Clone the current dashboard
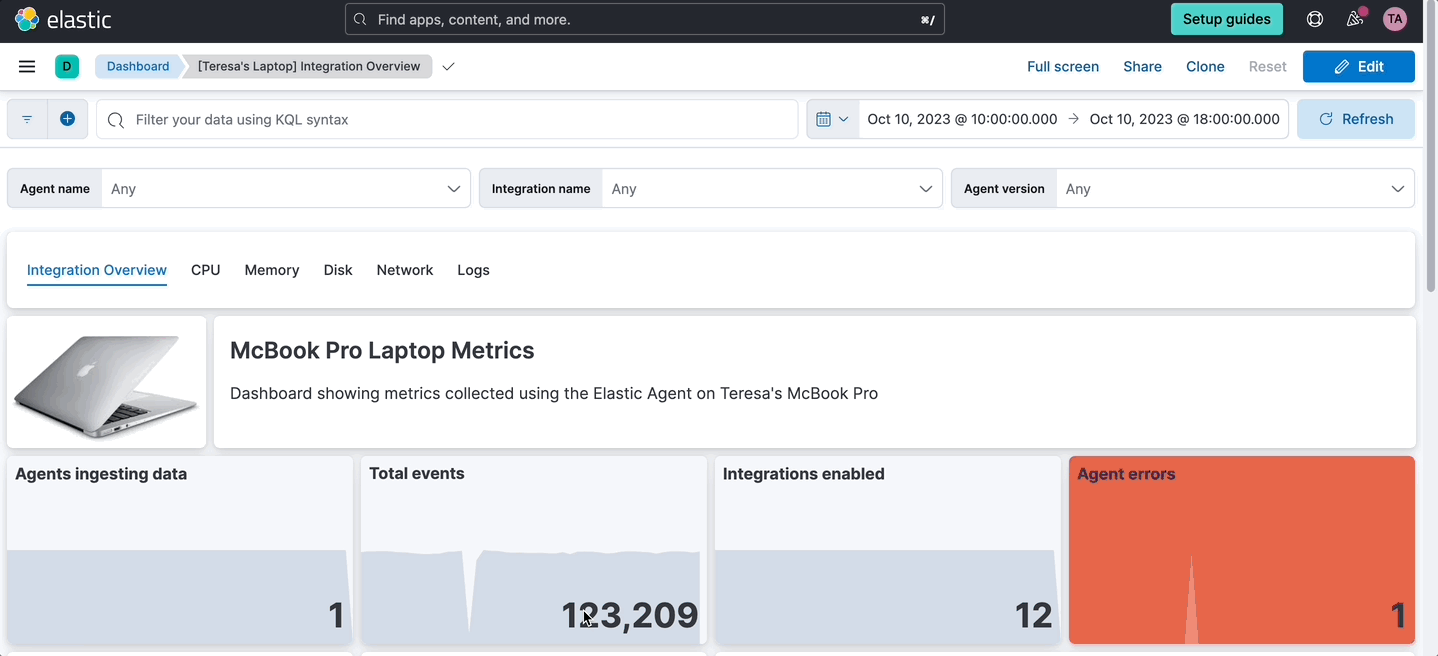 1204,66
